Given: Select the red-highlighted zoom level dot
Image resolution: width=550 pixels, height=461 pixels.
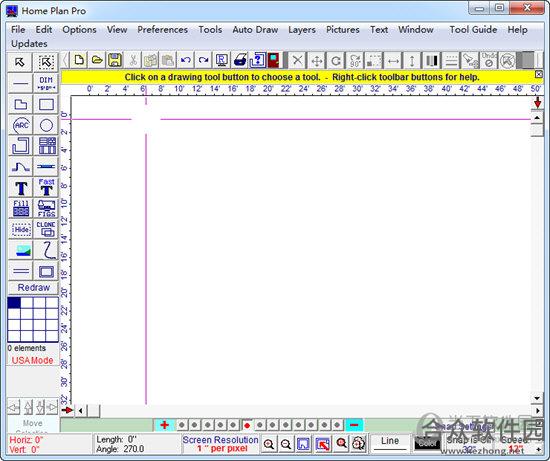Looking at the screenshot, I should coord(247,425).
